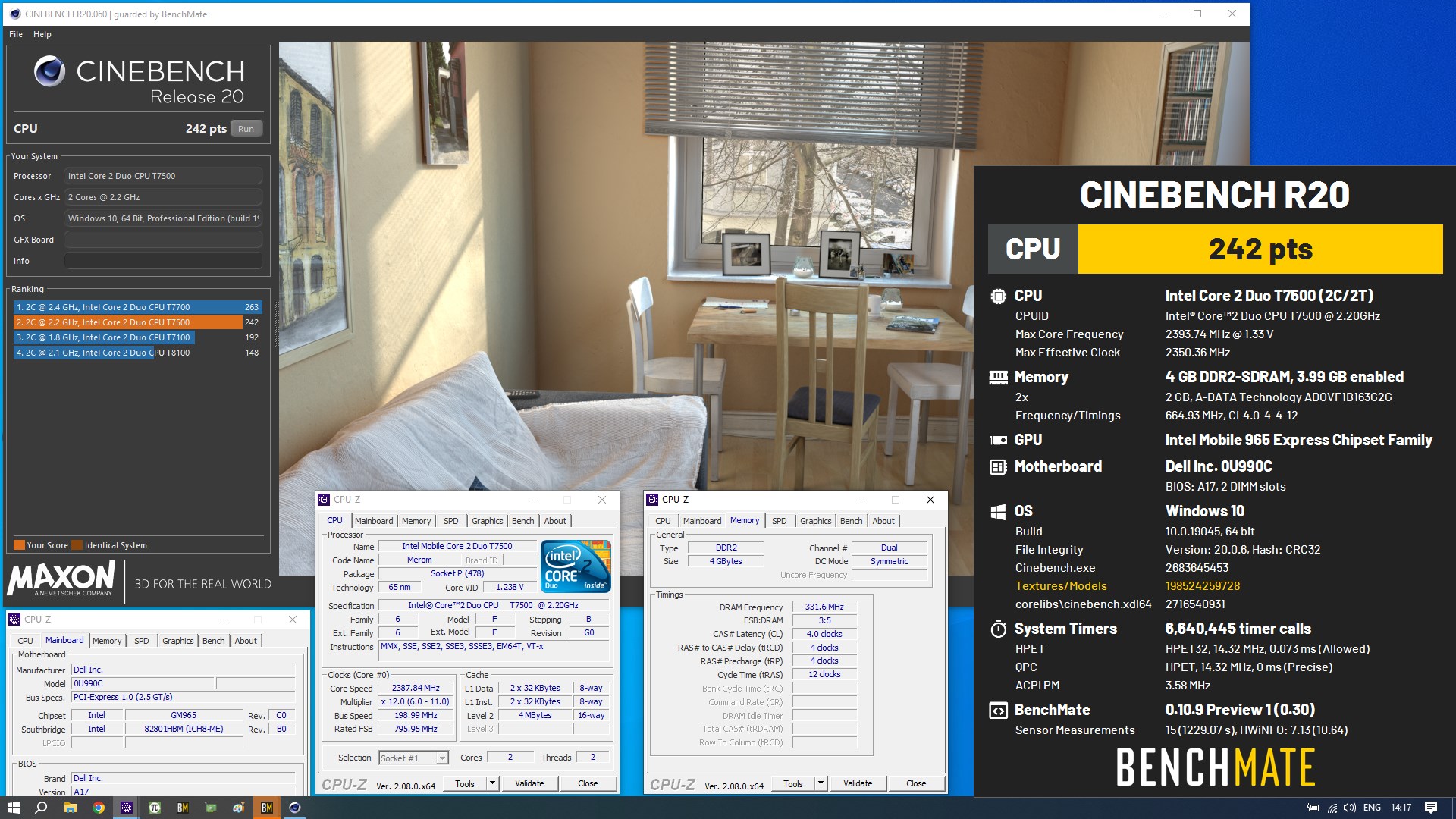The width and height of the screenshot is (1456, 819).
Task: Open the Windows Start menu
Action: pos(13,808)
